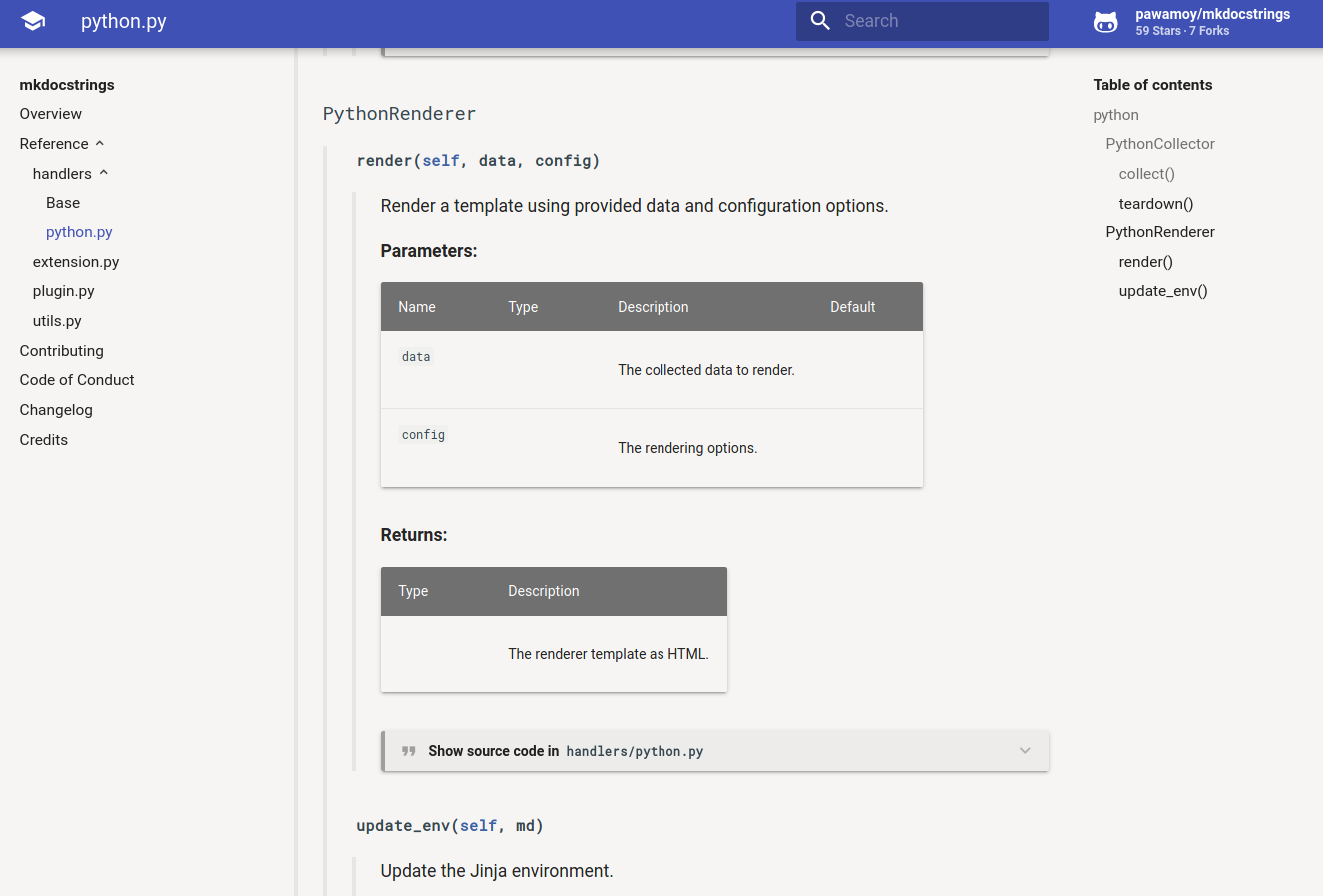This screenshot has width=1323, height=896.
Task: Click the MkDocs logo in the header
Action: point(33,20)
